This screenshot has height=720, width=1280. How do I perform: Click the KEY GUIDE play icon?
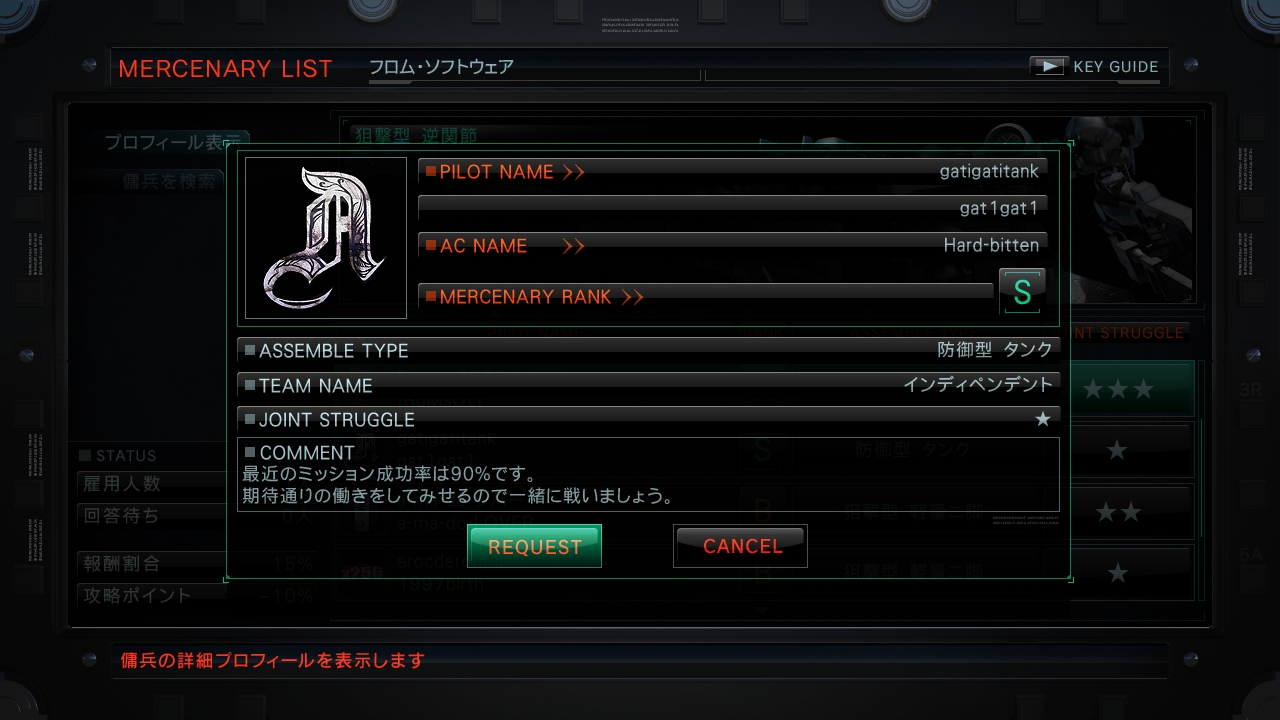[x=1049, y=67]
